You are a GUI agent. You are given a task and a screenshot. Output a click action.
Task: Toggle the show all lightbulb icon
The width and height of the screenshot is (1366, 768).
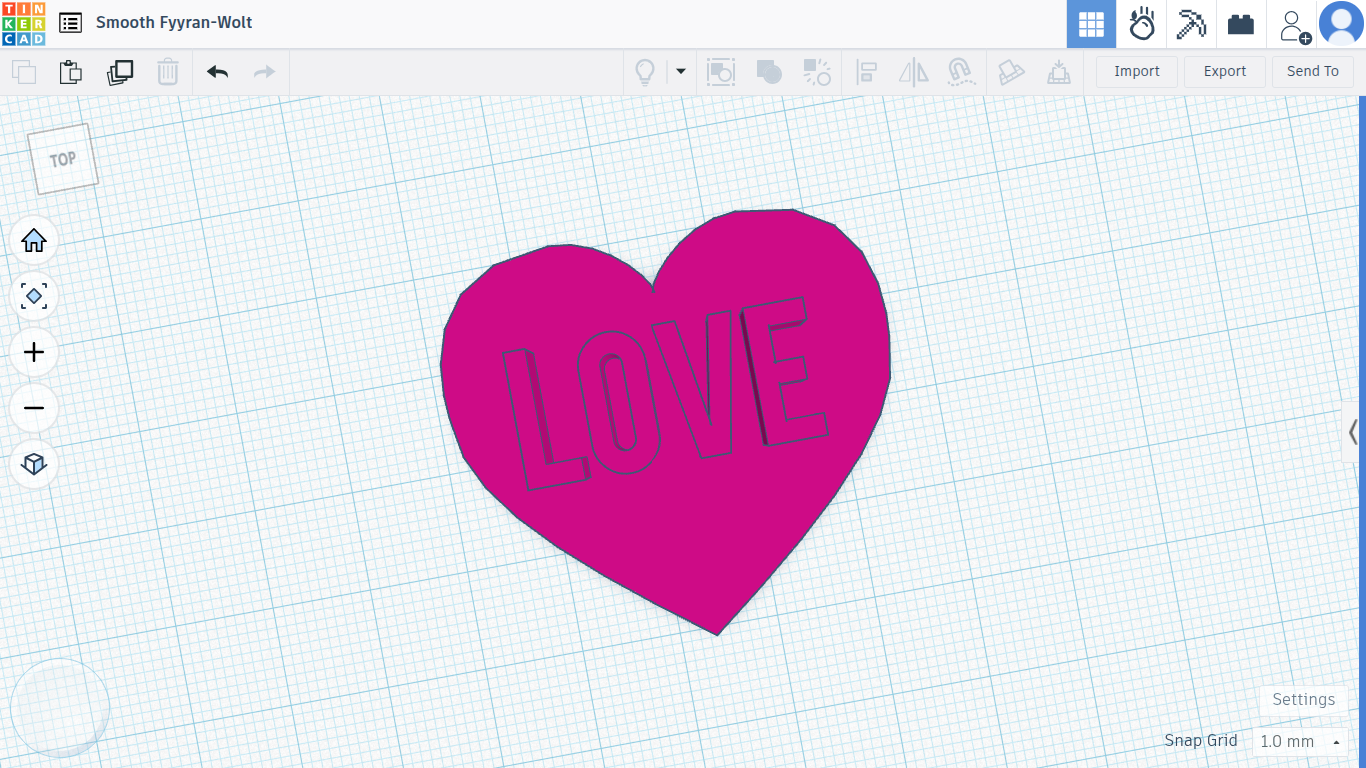click(646, 72)
